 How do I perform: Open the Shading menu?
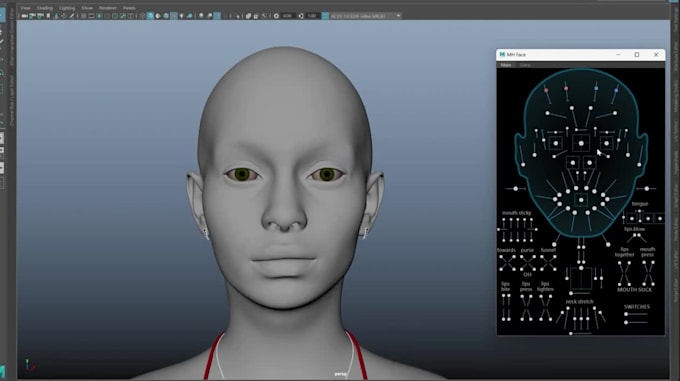click(44, 8)
